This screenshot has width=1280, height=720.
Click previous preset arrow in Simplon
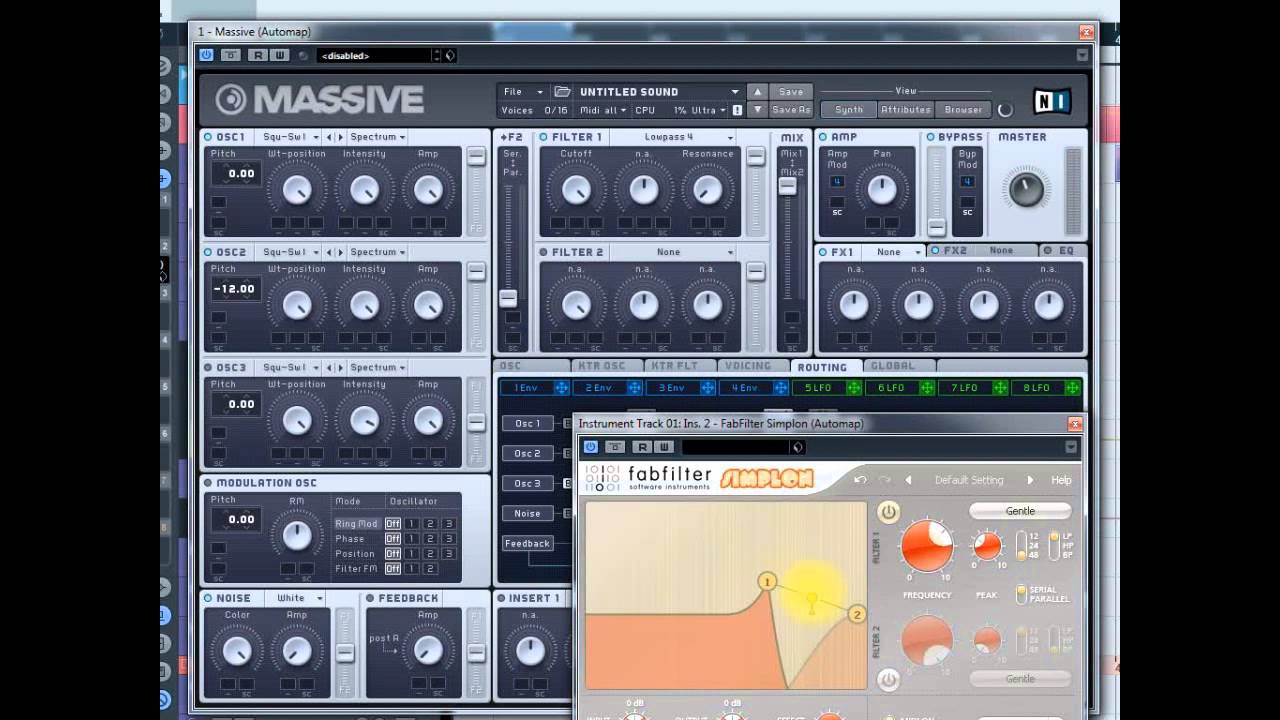point(908,480)
